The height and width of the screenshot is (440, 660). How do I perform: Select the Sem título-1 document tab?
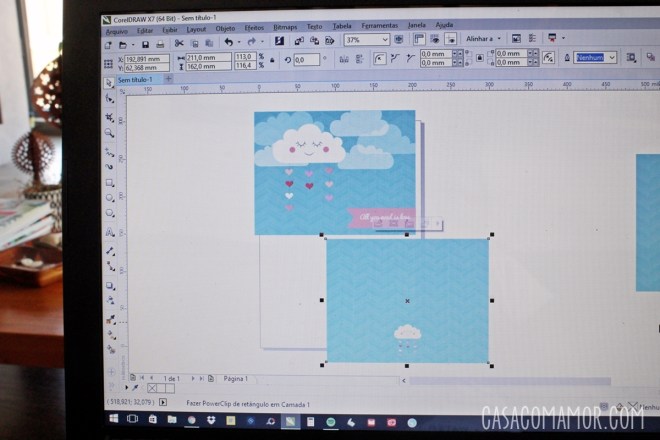(x=137, y=78)
